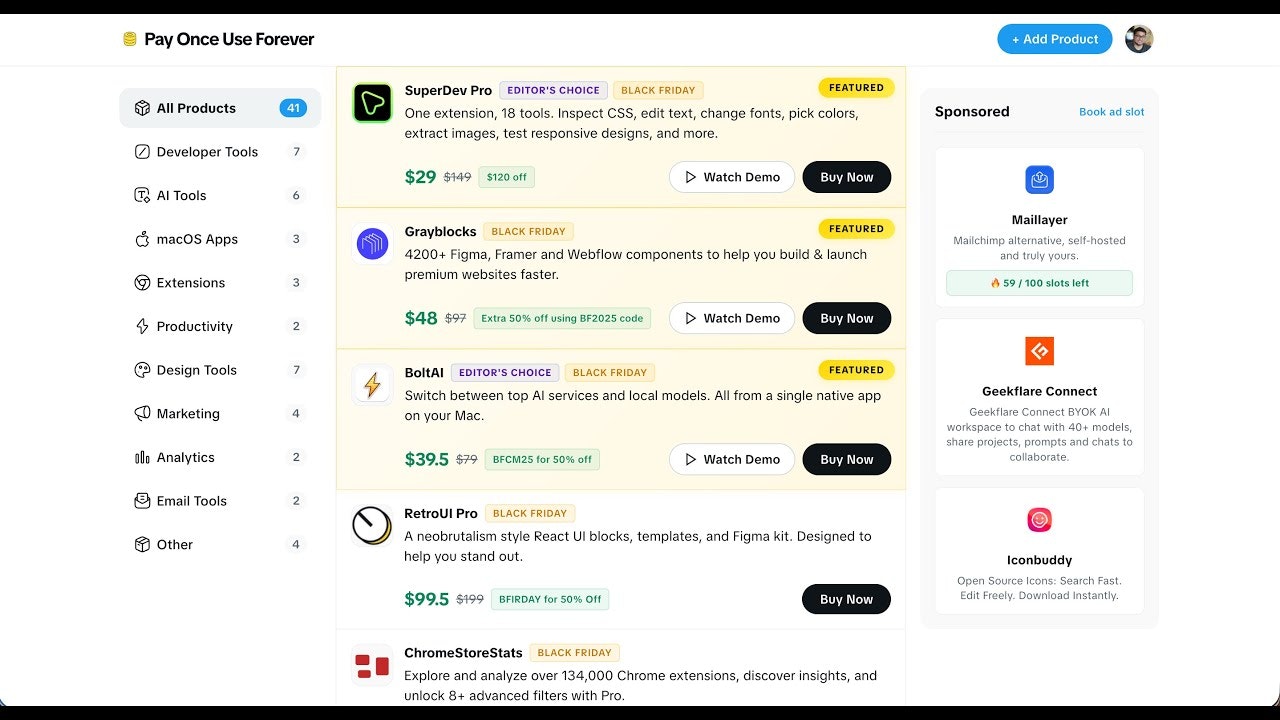Image resolution: width=1280 pixels, height=720 pixels.
Task: Buy Now for SuperDev Pro
Action: tap(846, 177)
